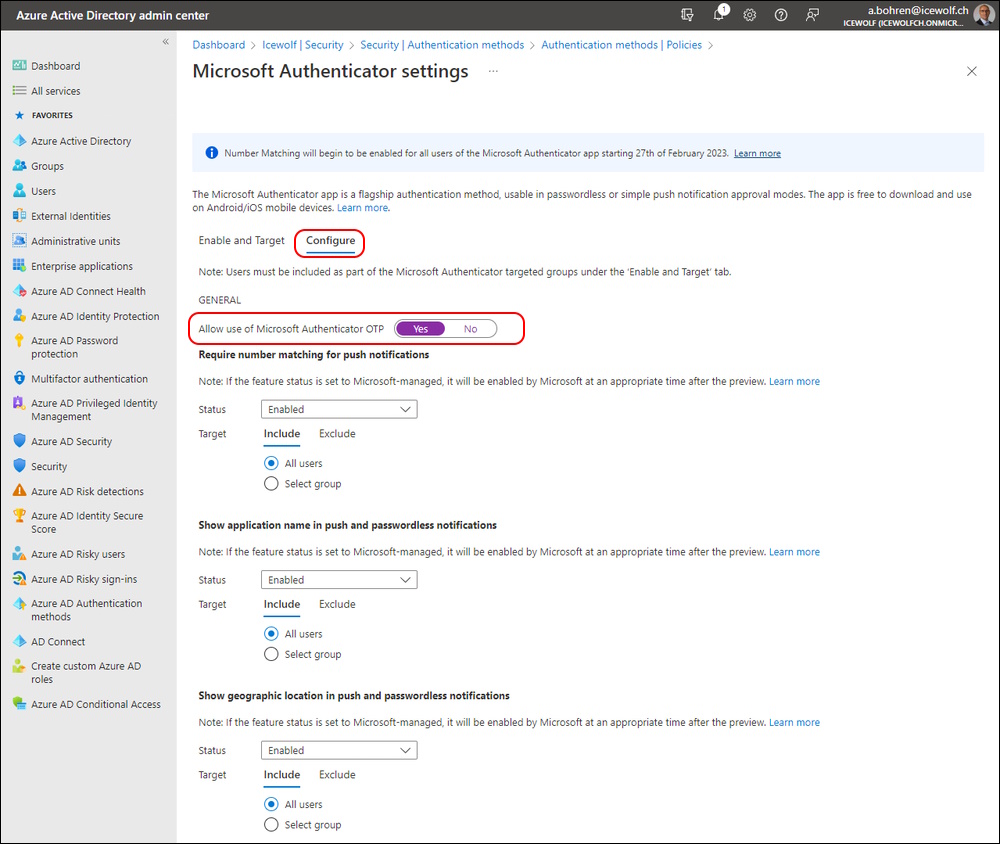Screen dimensions: 1000x844
Task: Open the feedback icon in header
Action: click(812, 15)
